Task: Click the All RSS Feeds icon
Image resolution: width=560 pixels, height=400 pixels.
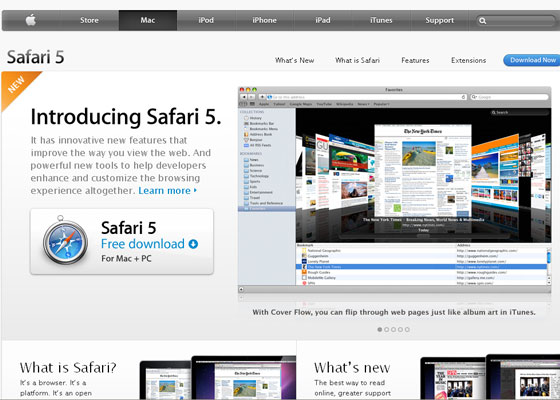Action: pos(246,145)
